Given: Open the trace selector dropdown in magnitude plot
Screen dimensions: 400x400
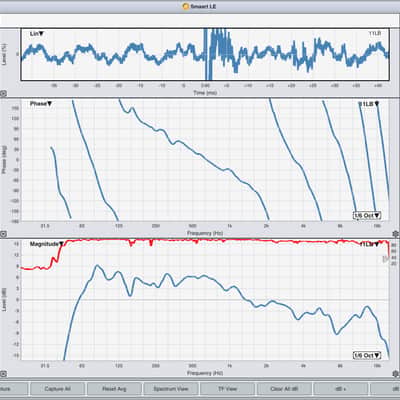Looking at the screenshot, I should [370, 244].
